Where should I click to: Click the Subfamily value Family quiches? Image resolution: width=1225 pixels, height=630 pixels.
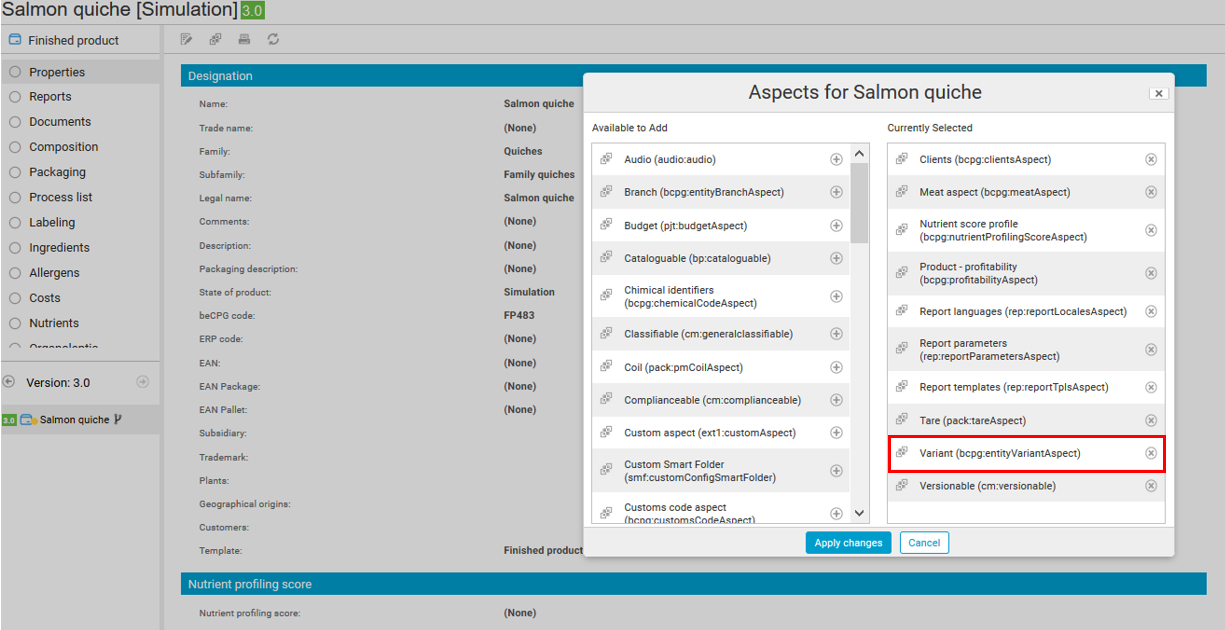tap(539, 175)
